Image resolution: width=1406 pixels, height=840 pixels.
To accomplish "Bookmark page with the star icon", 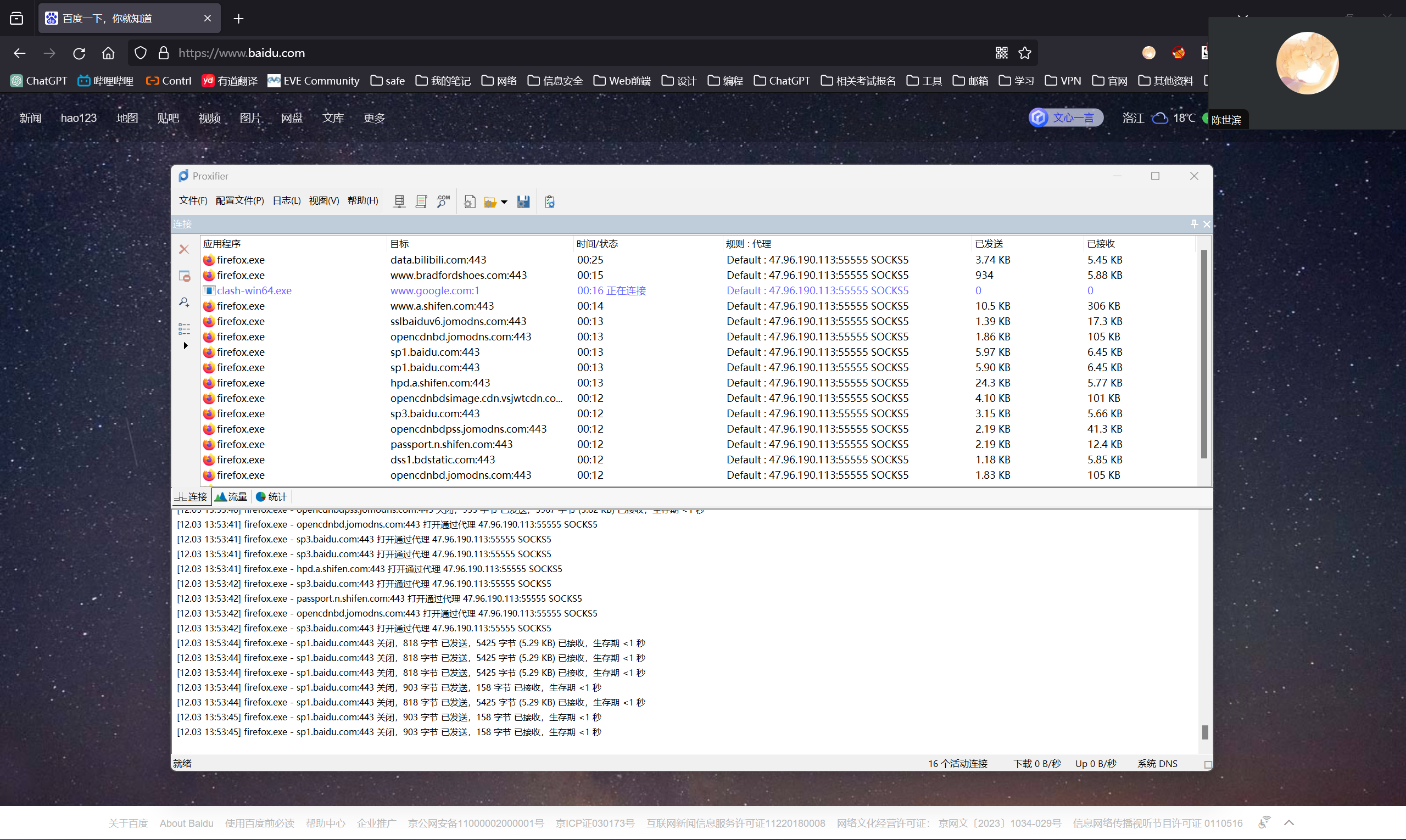I will pos(1024,53).
